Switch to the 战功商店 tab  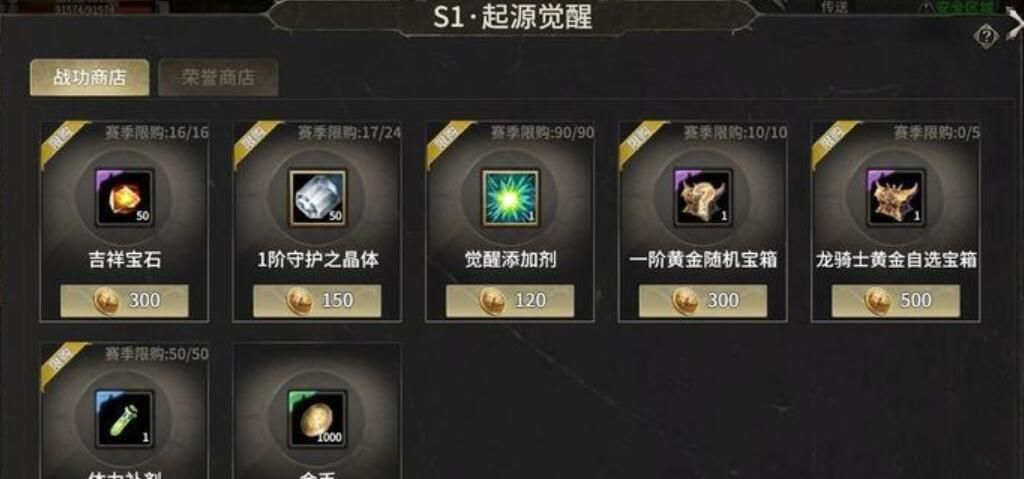89,78
